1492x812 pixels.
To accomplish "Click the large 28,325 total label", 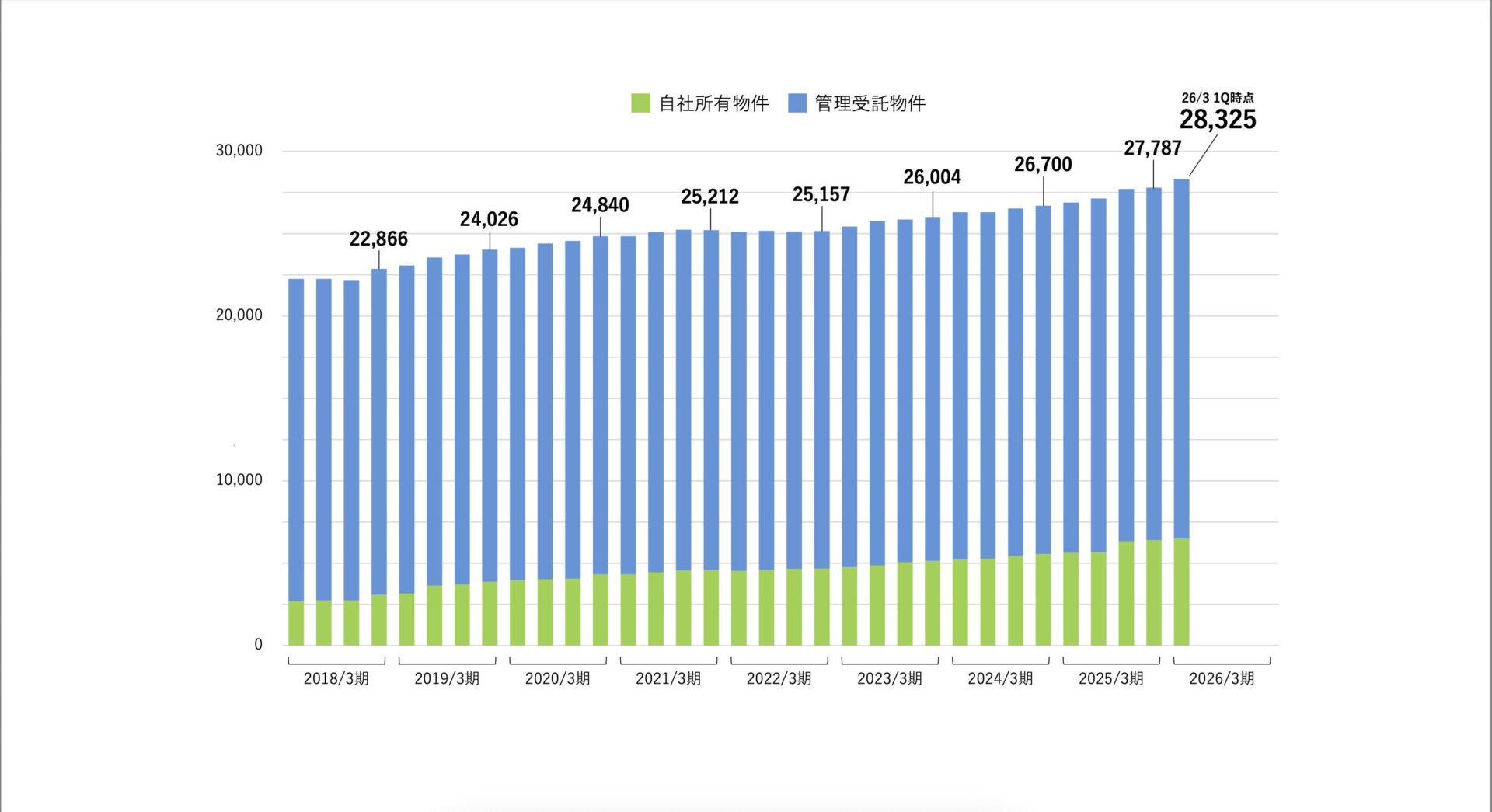I will 1218,120.
